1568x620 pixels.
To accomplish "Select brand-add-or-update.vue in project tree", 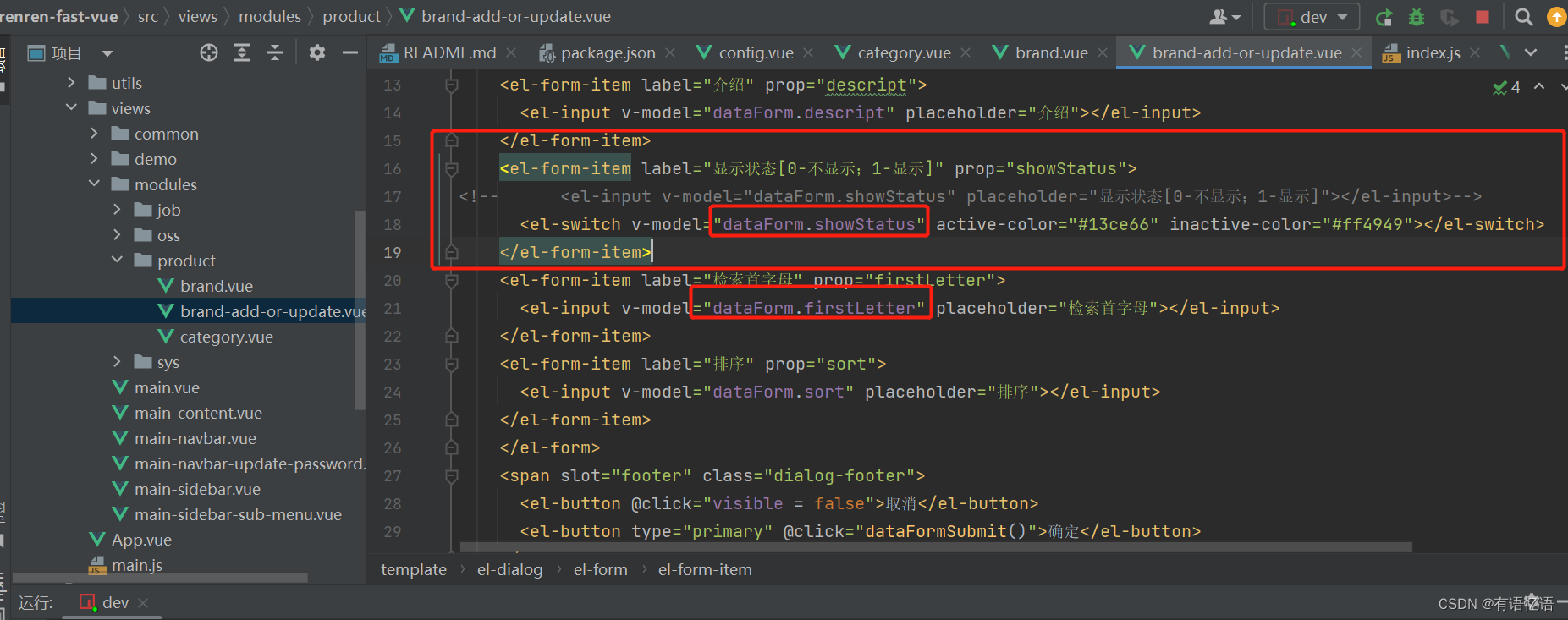I will tap(262, 311).
